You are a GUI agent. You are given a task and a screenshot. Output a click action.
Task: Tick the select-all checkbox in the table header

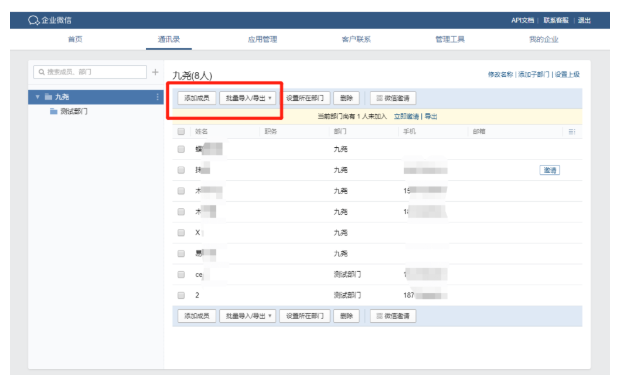click(x=181, y=131)
